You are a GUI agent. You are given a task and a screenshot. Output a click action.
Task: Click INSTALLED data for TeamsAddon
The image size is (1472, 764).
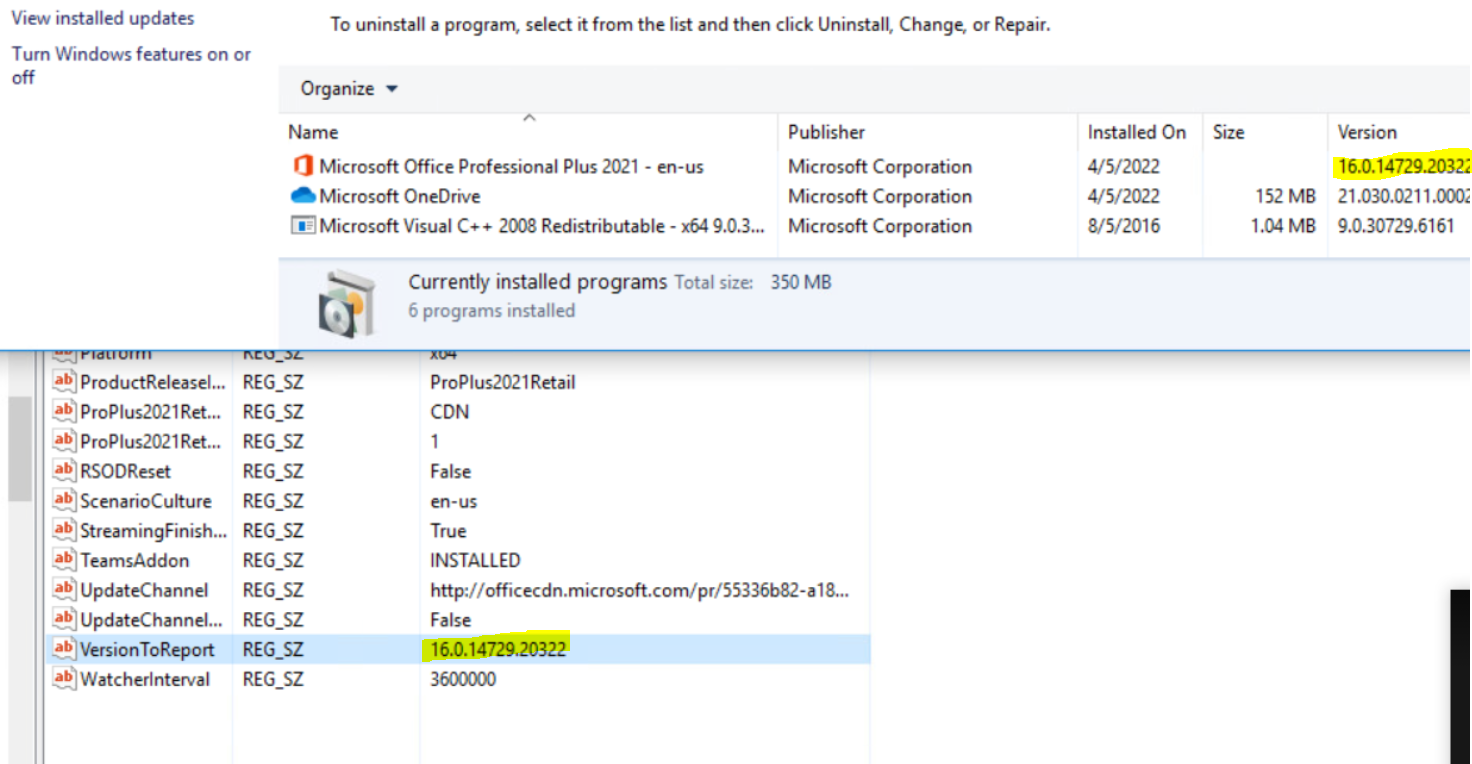coord(475,560)
